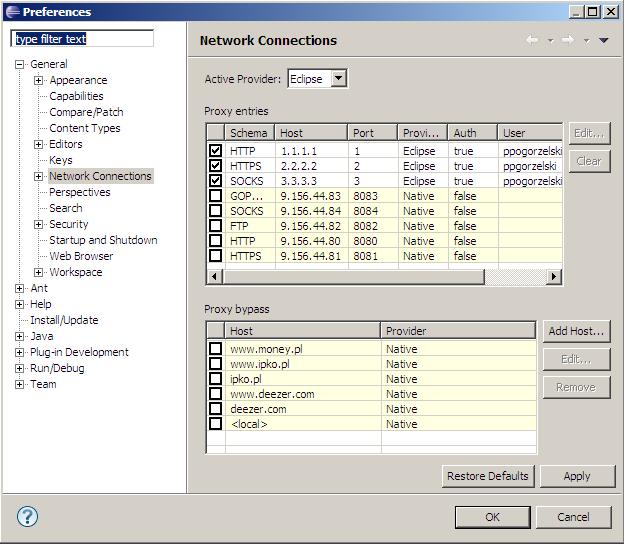Image resolution: width=624 pixels, height=544 pixels.
Task: Check the HTTPS 9.156.44.81 proxy entry
Action: point(215,255)
